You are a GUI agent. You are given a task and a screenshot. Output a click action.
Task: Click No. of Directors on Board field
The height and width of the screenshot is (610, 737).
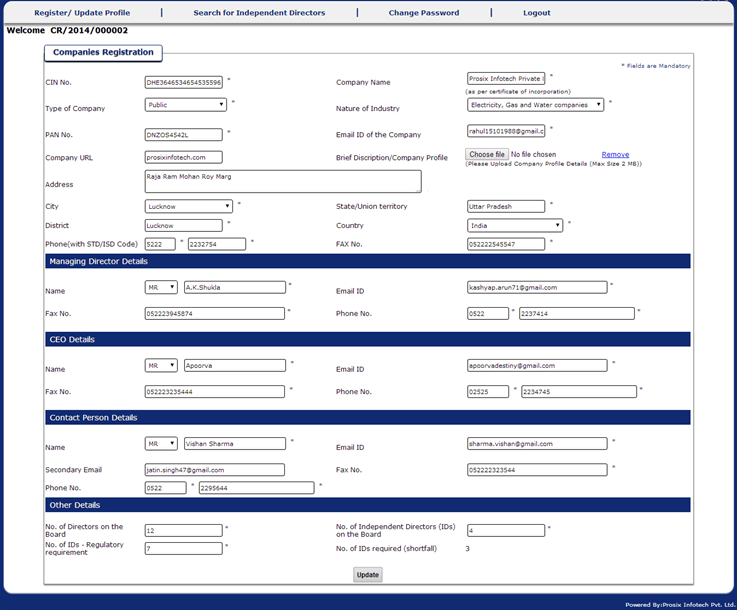click(184, 531)
